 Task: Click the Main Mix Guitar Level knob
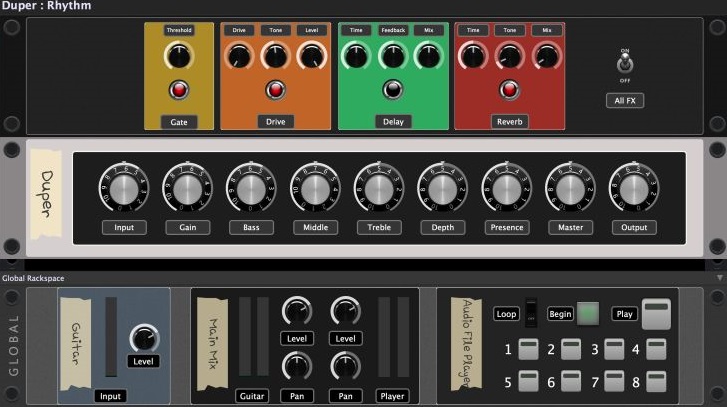[297, 311]
